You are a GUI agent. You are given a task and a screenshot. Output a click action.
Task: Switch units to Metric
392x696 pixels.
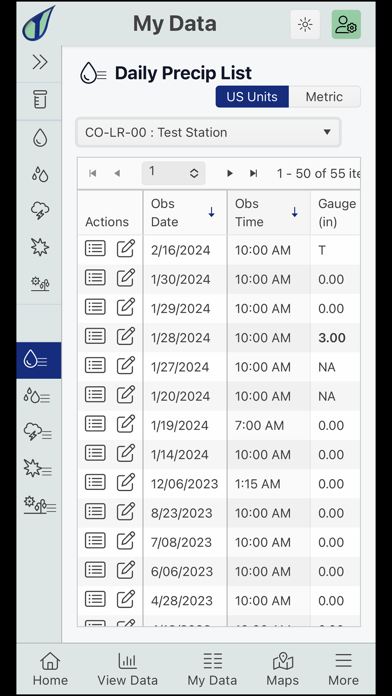point(324,97)
